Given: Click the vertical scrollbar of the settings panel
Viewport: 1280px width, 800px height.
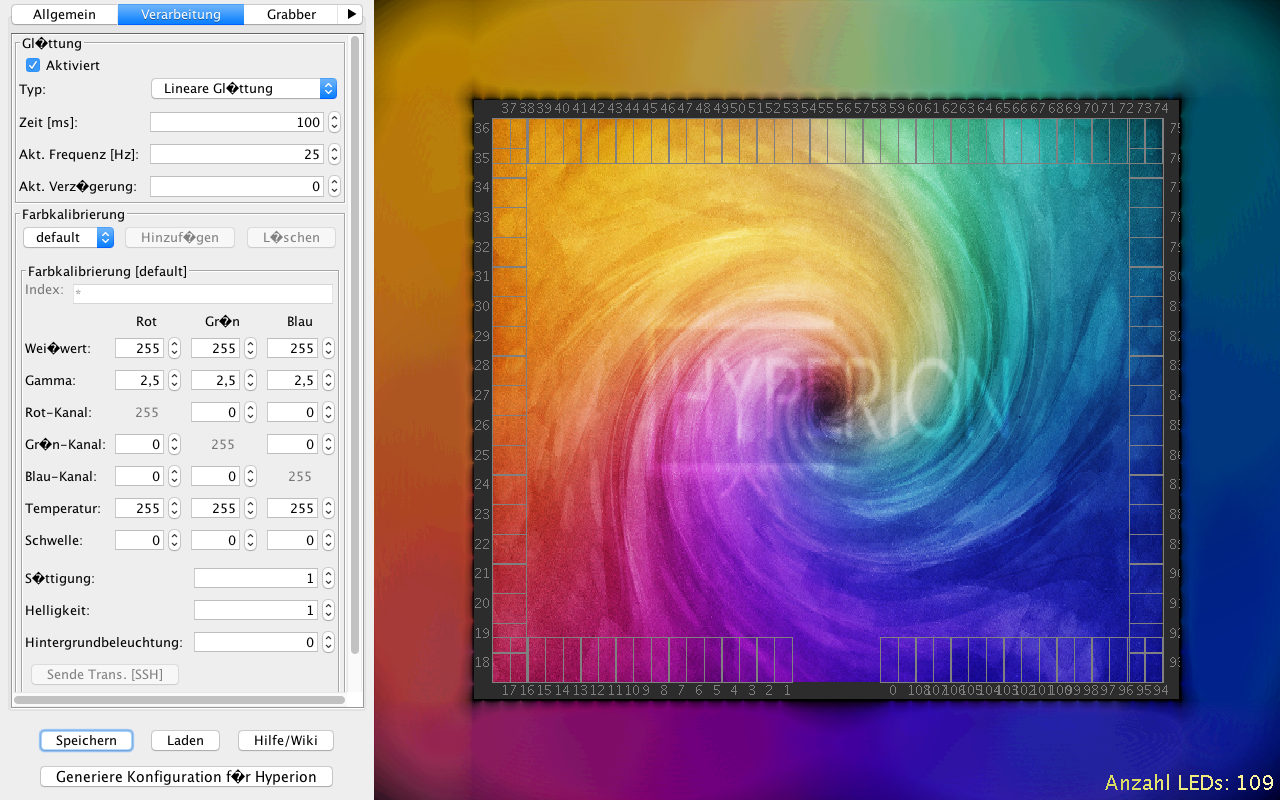Looking at the screenshot, I should point(354,340).
